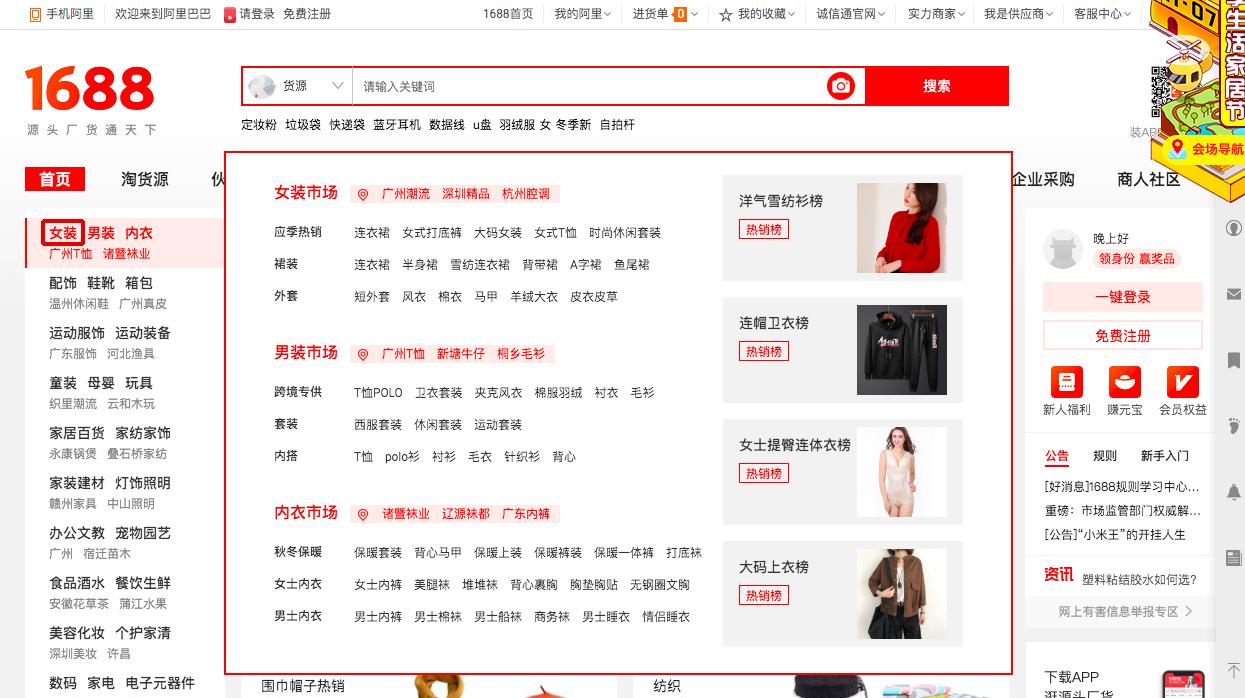Viewport: 1245px width, 698px height.
Task: Click the QR code for the app
Action: pyautogui.click(x=1160, y=93)
